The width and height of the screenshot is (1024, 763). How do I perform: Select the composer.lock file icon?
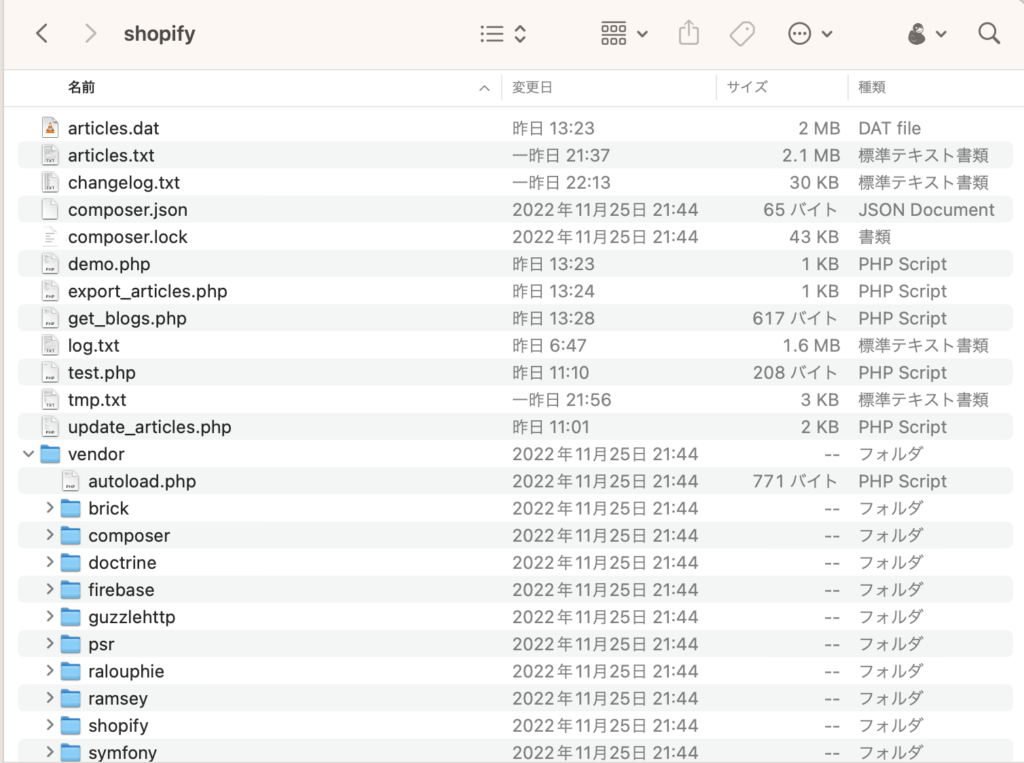point(50,236)
